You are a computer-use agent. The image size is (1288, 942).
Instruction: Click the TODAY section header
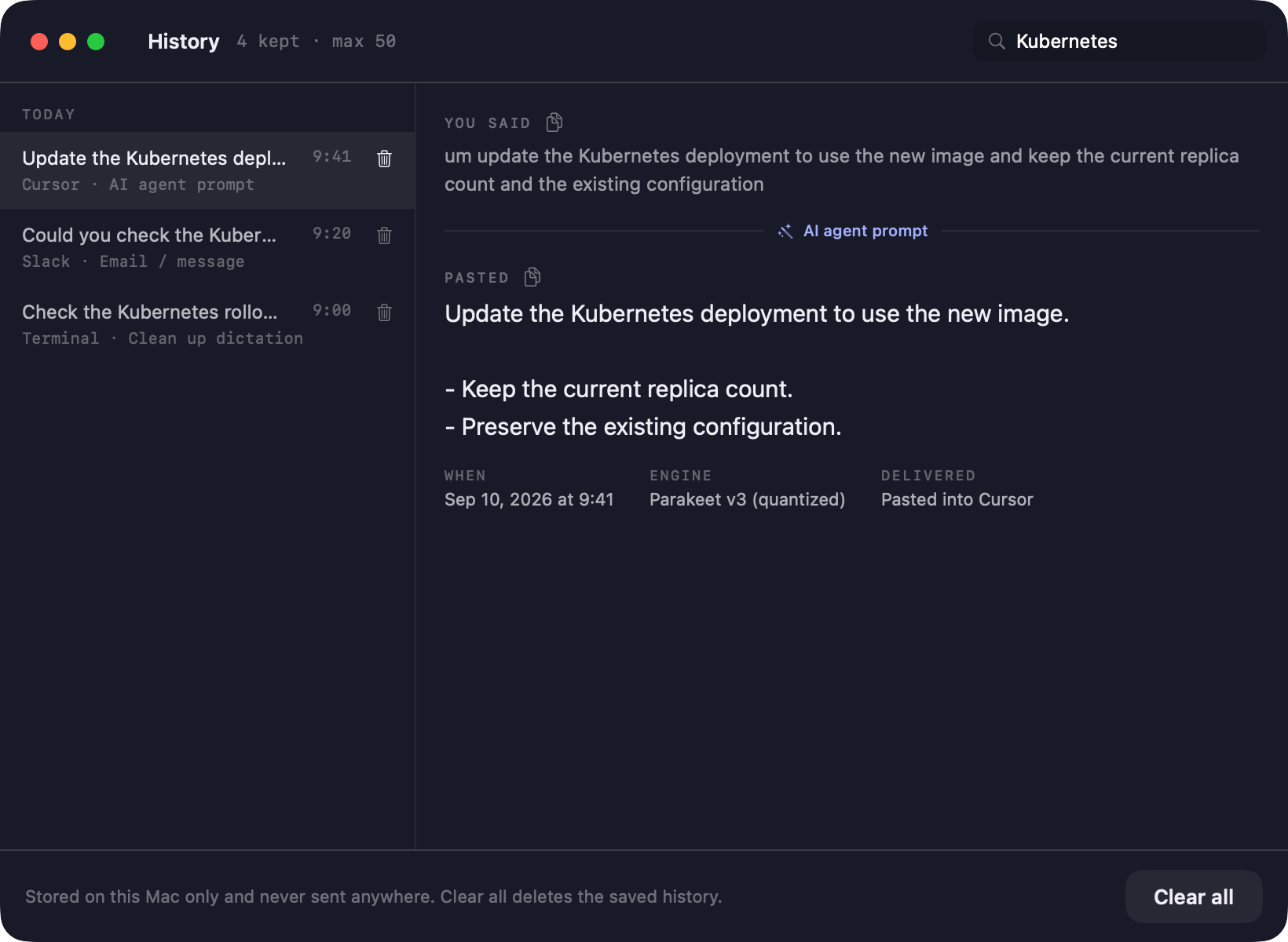coord(49,115)
